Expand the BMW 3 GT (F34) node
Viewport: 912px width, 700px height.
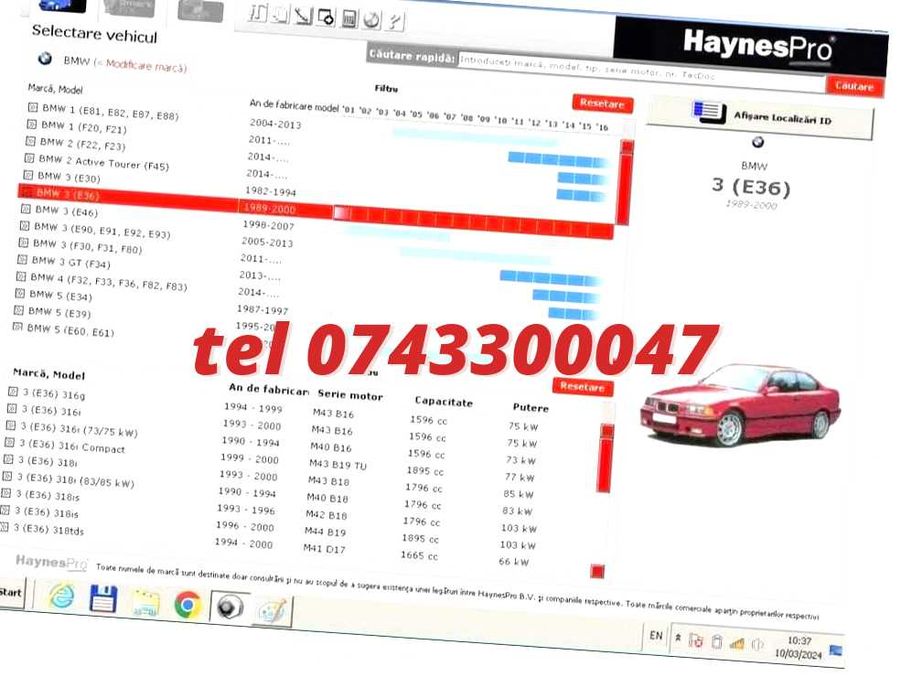point(22,259)
